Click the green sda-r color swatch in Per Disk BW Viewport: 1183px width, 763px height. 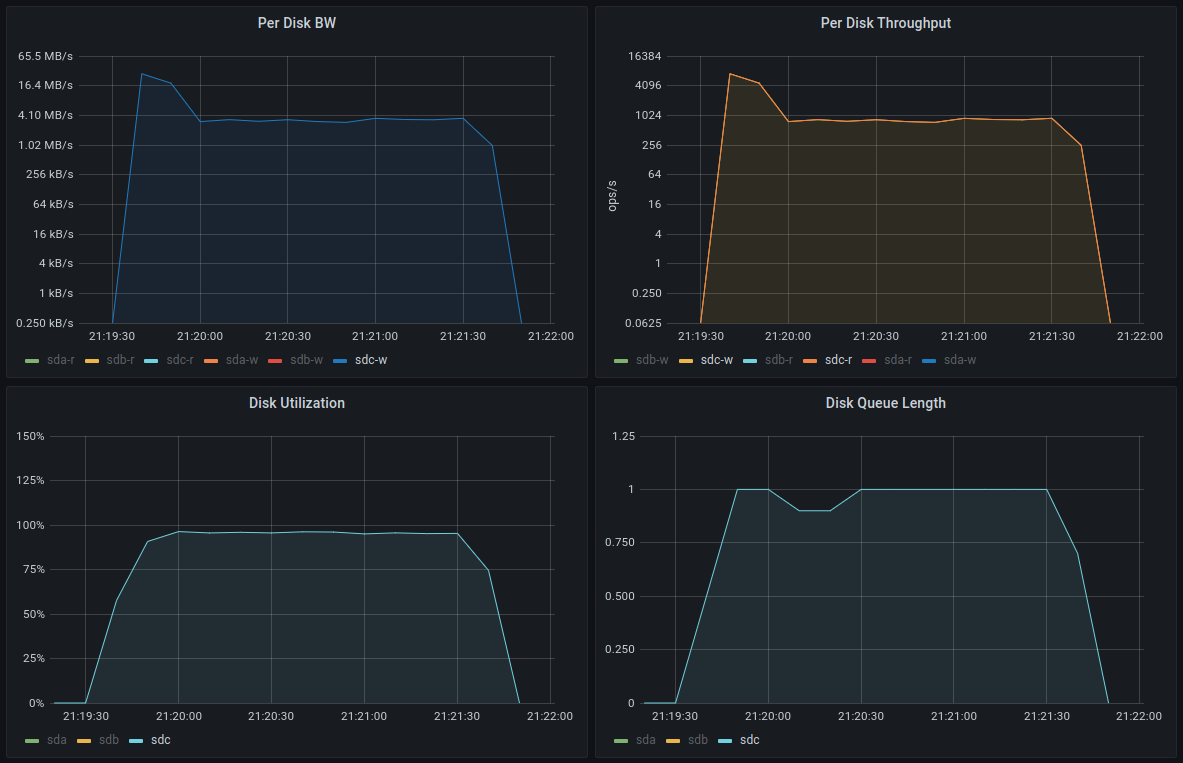pos(31,360)
